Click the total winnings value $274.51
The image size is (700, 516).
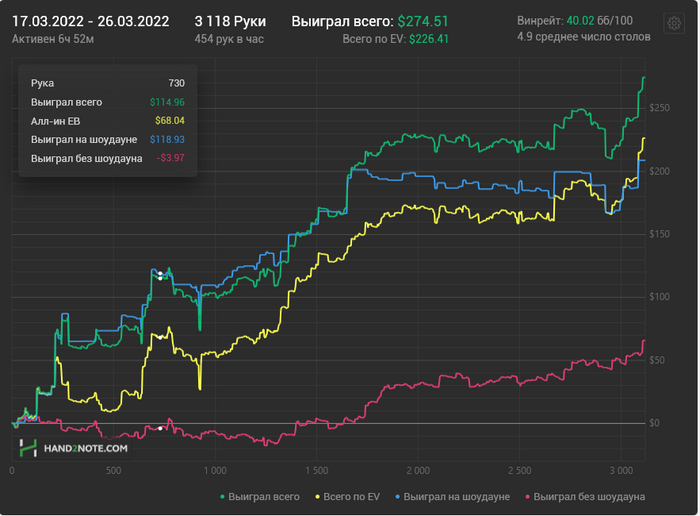click(423, 21)
